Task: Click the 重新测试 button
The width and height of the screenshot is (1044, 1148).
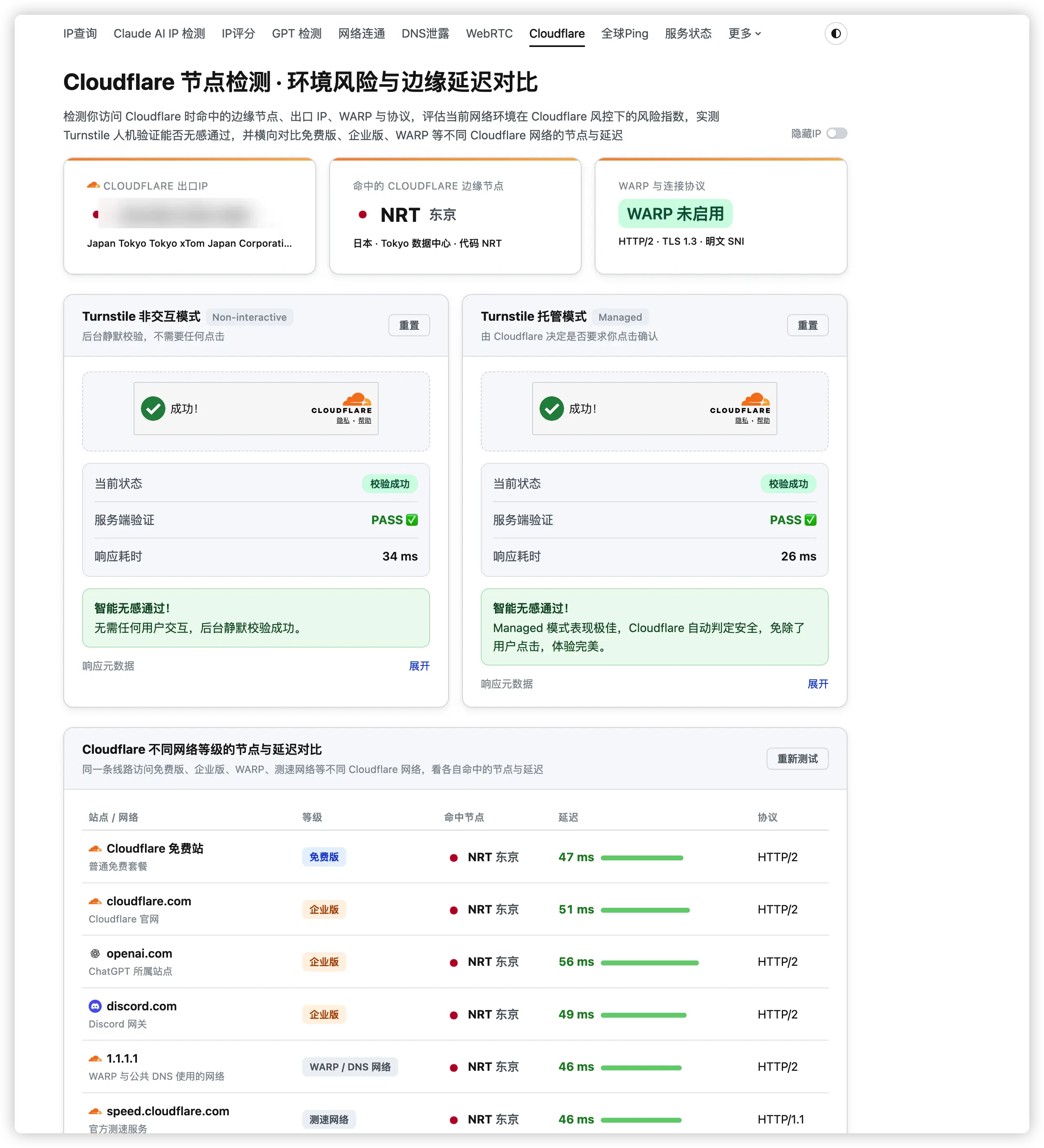Action: click(797, 759)
